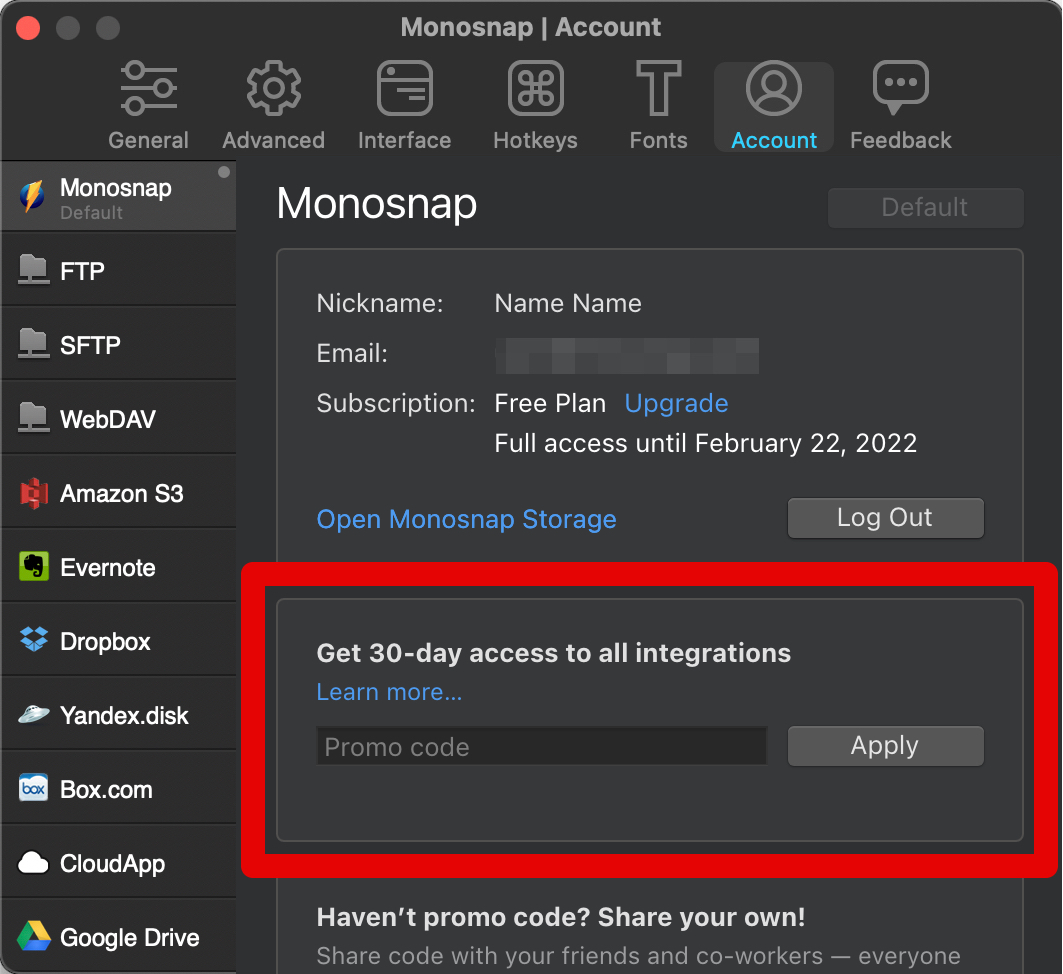
Task: Click the blurred email value
Action: 626,356
